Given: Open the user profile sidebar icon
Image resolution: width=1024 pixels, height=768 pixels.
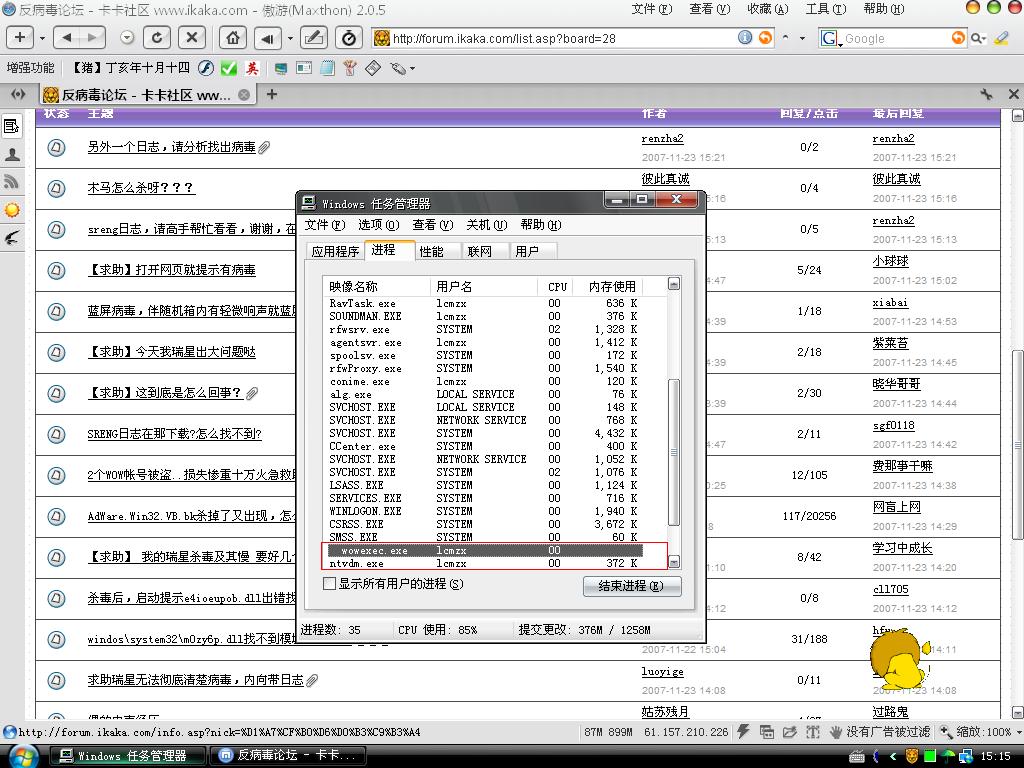Looking at the screenshot, I should point(12,154).
